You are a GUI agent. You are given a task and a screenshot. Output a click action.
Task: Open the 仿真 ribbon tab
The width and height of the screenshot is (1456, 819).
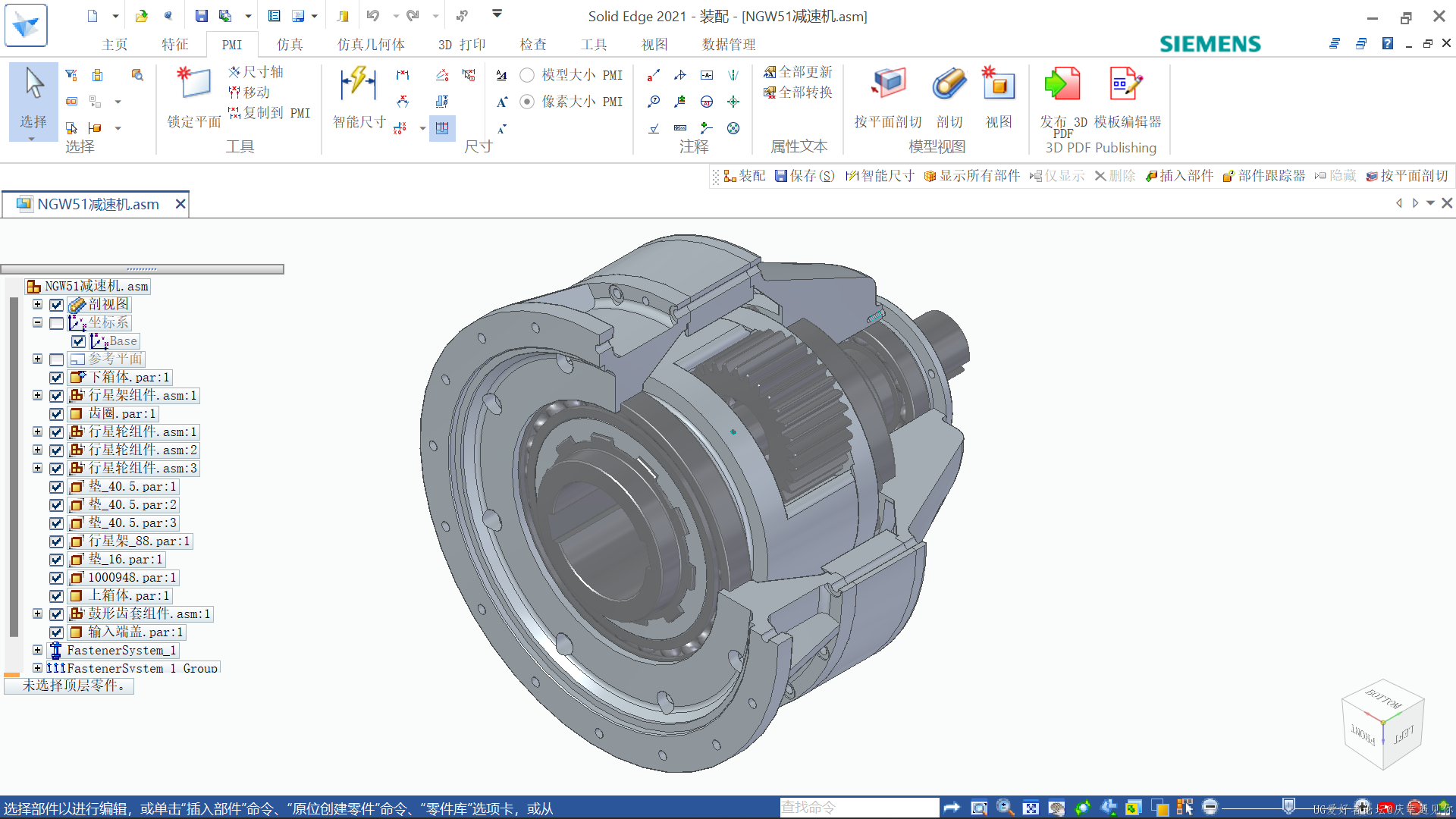[x=290, y=45]
